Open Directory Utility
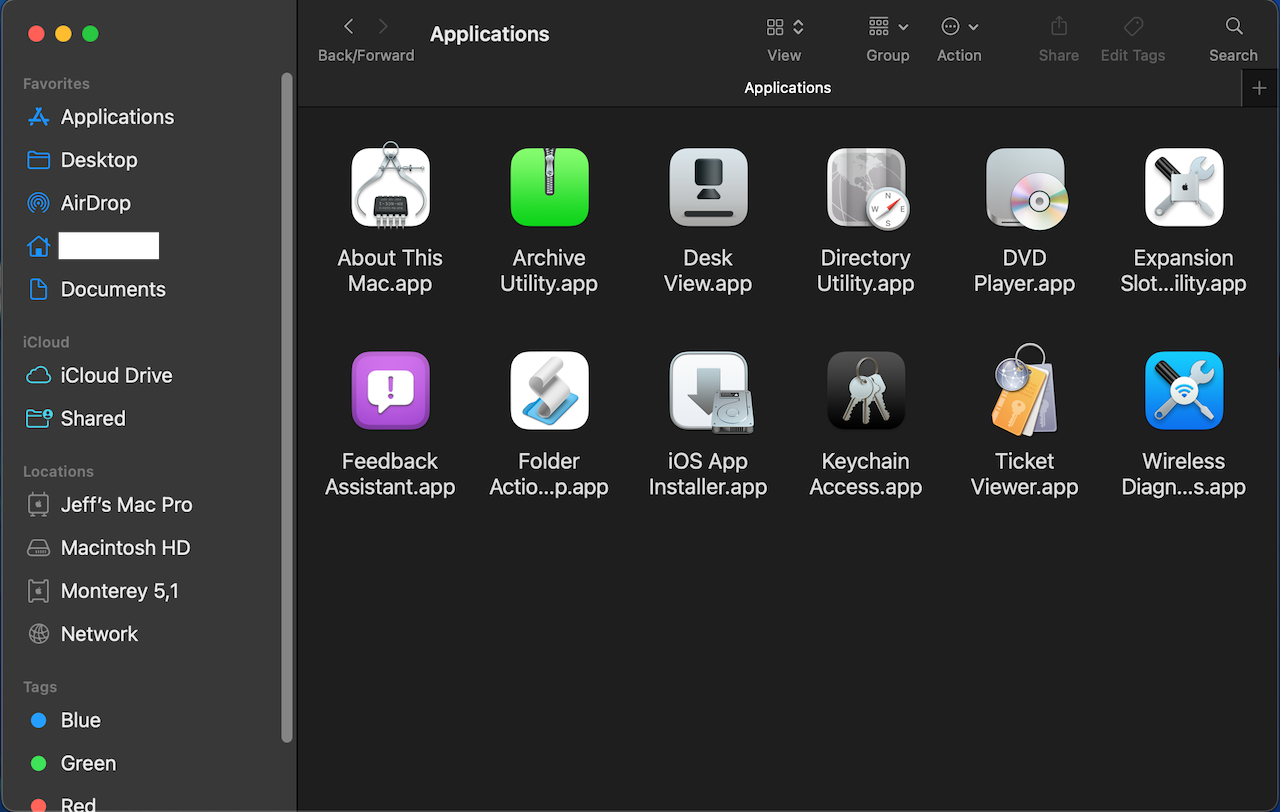 pyautogui.click(x=866, y=187)
